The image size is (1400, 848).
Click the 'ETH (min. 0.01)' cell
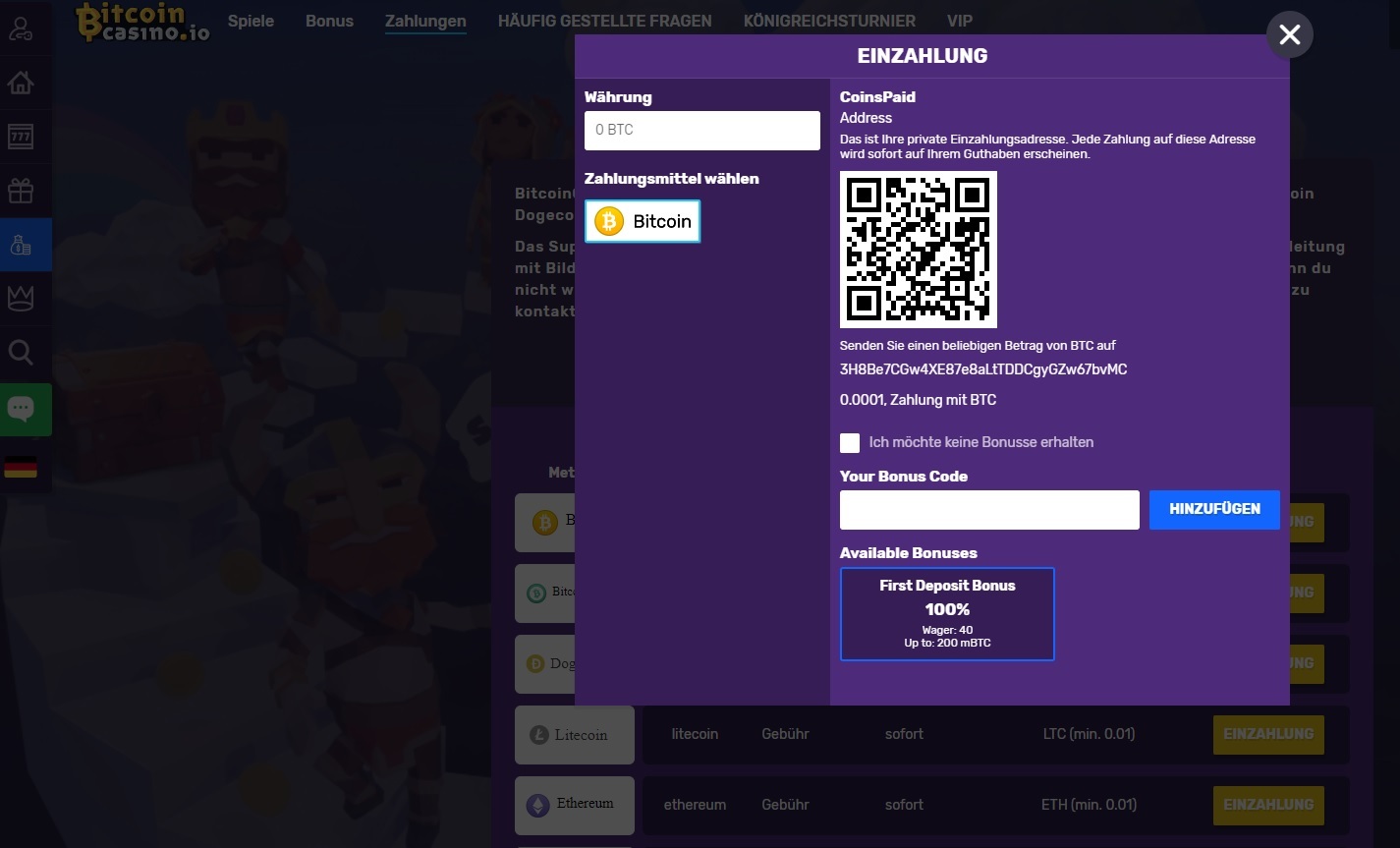pos(1089,805)
